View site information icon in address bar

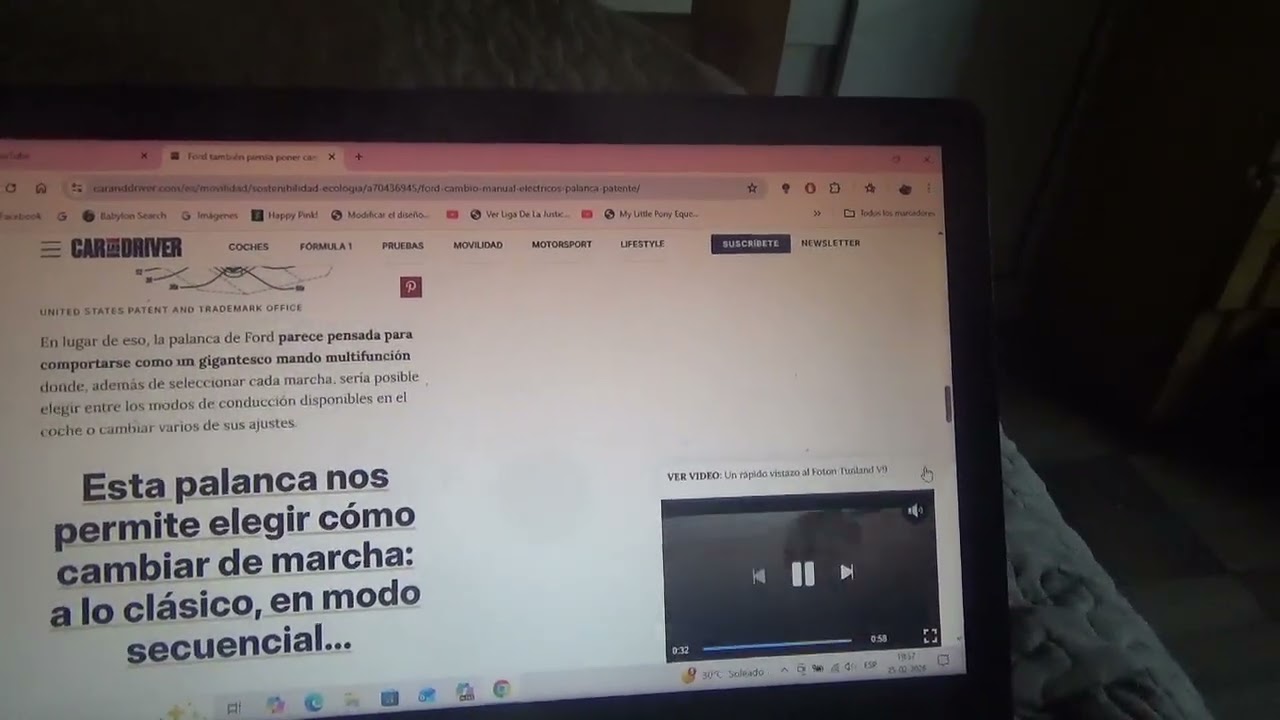point(76,188)
